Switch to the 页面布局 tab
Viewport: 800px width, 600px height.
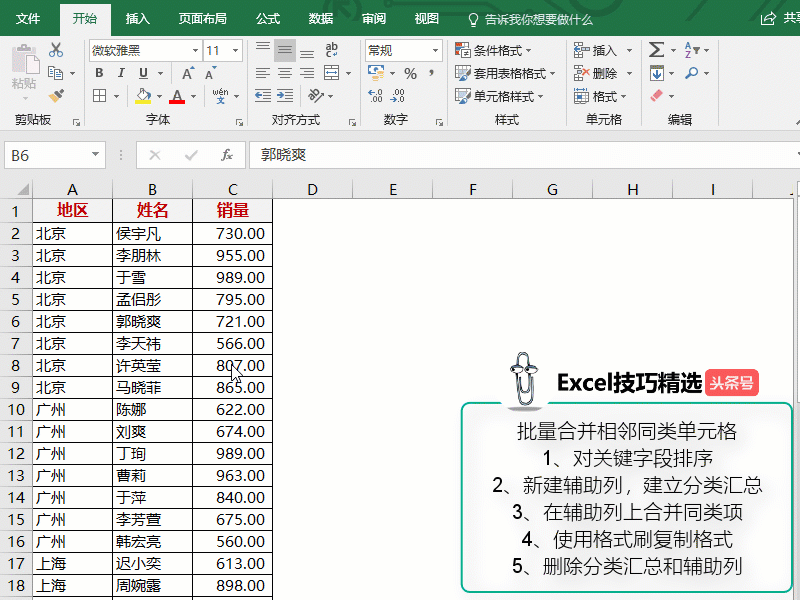(203, 19)
